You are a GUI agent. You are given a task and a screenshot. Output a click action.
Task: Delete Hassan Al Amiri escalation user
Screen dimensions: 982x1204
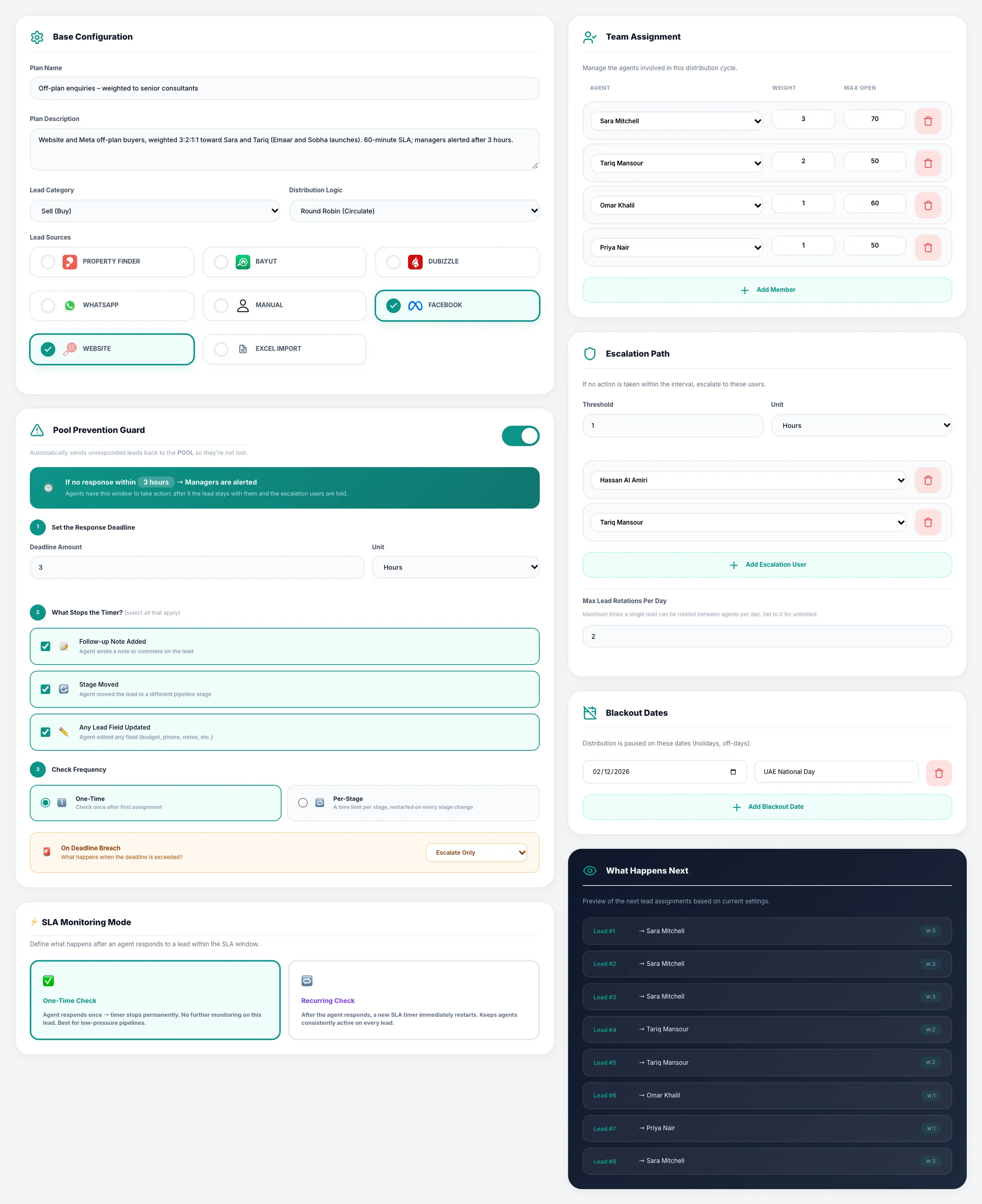pyautogui.click(x=928, y=480)
